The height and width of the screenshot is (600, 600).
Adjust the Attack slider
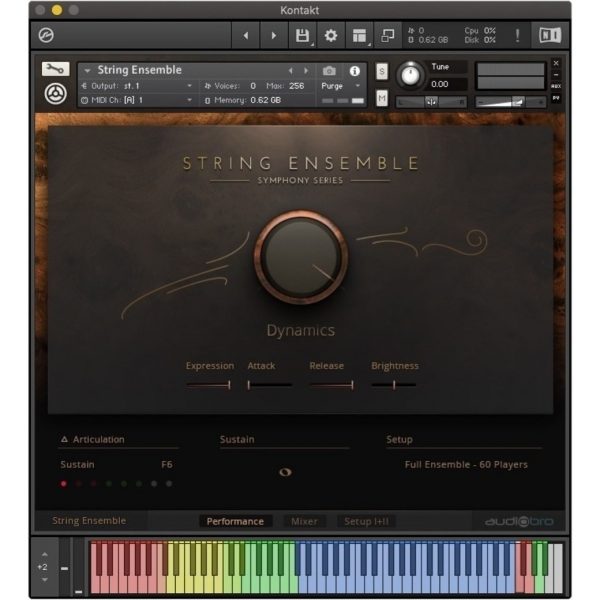[270, 385]
